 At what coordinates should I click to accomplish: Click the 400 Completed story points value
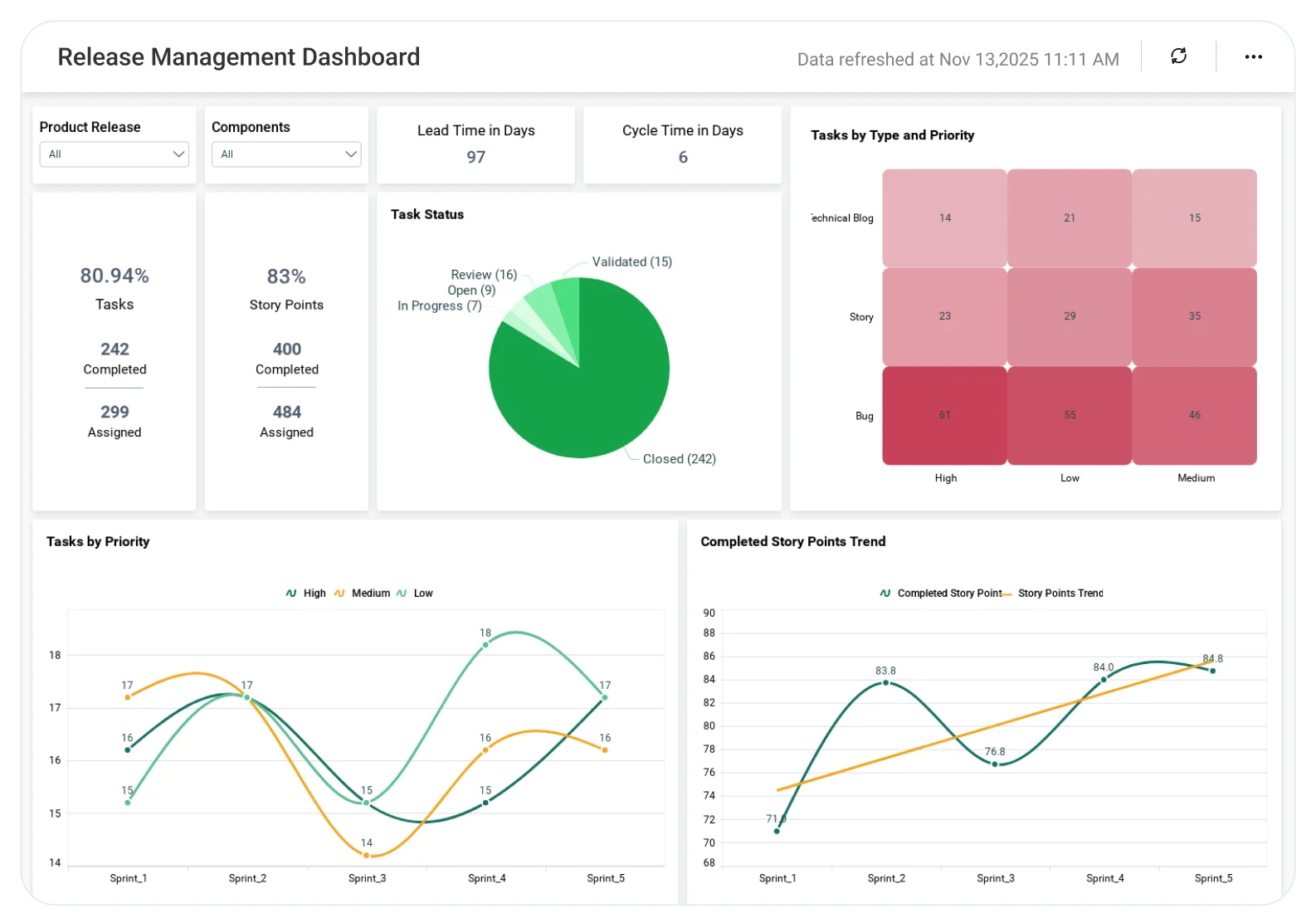pos(287,349)
